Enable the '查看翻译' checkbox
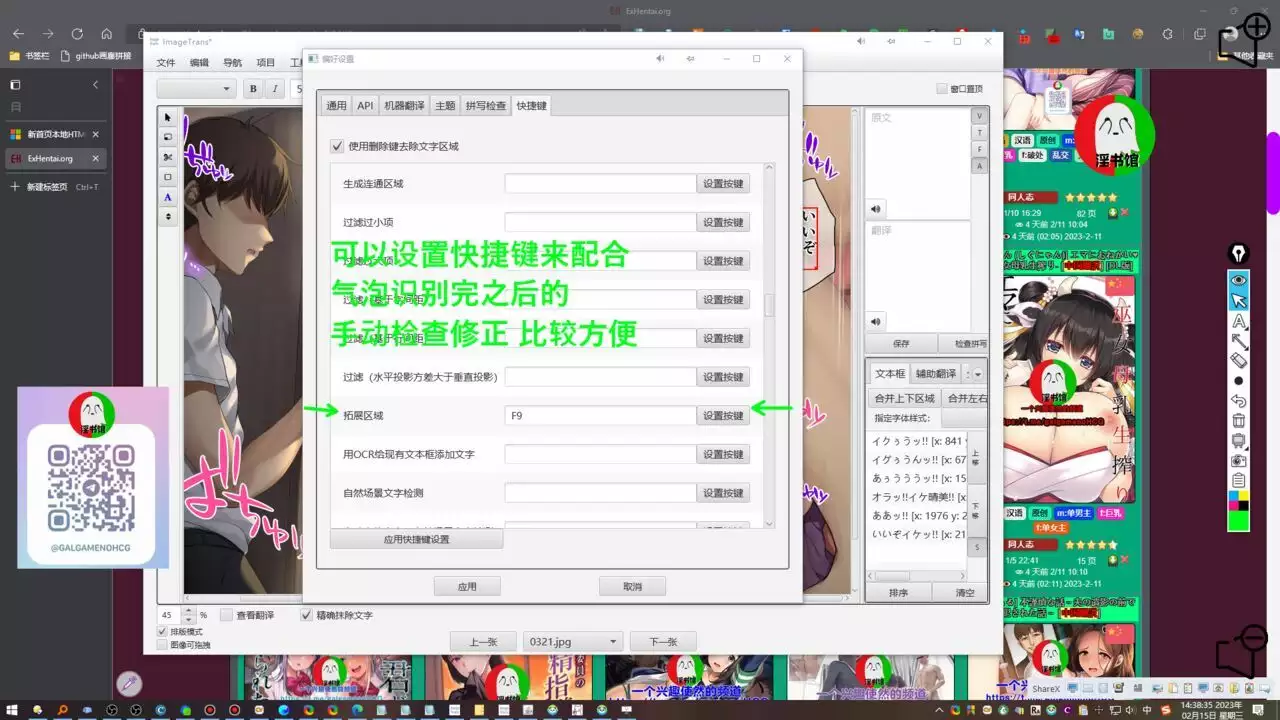The height and width of the screenshot is (720, 1280). pos(226,615)
